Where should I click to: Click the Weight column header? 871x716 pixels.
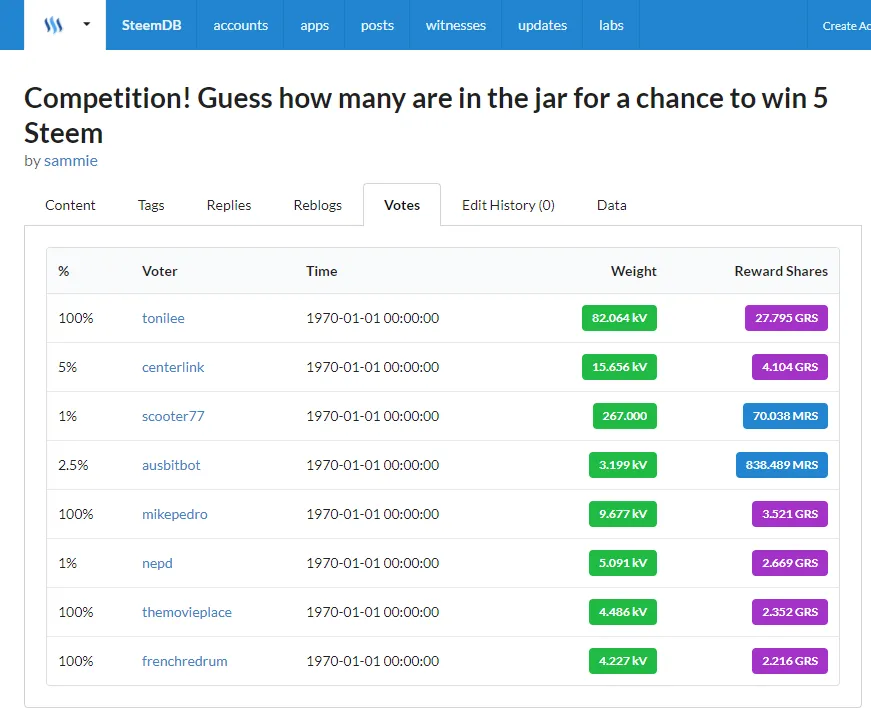(x=634, y=271)
